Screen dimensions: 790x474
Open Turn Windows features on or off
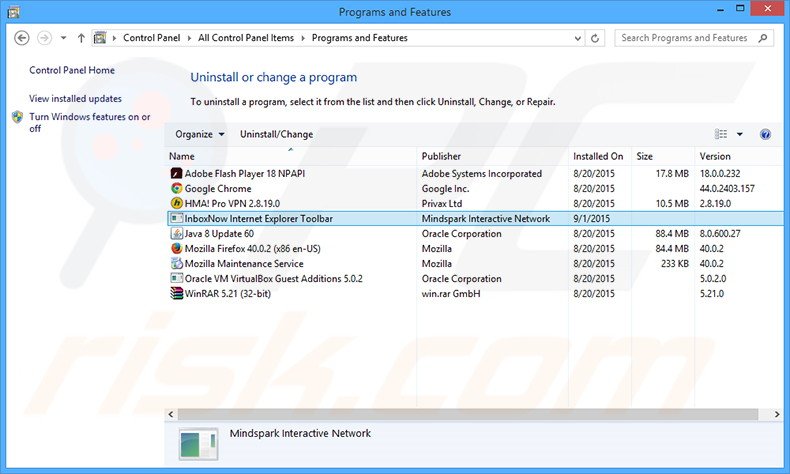tap(90, 122)
